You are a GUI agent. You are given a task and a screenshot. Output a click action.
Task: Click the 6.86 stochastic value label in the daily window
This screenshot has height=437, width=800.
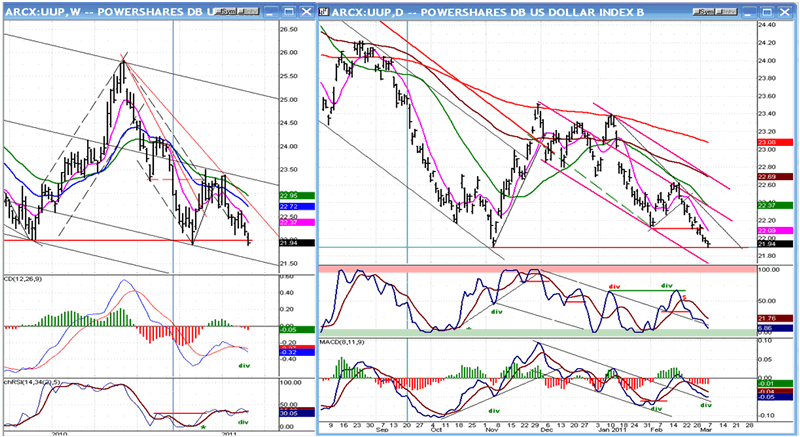(x=774, y=328)
